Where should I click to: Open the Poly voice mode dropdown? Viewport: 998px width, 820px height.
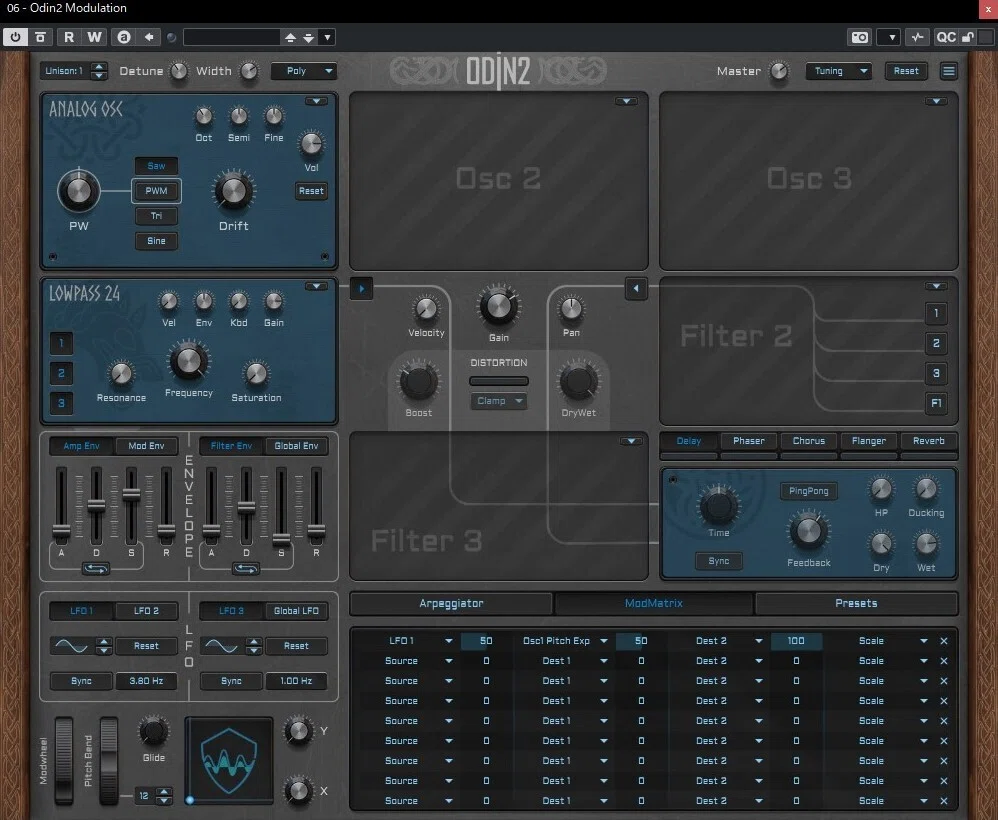pos(304,71)
